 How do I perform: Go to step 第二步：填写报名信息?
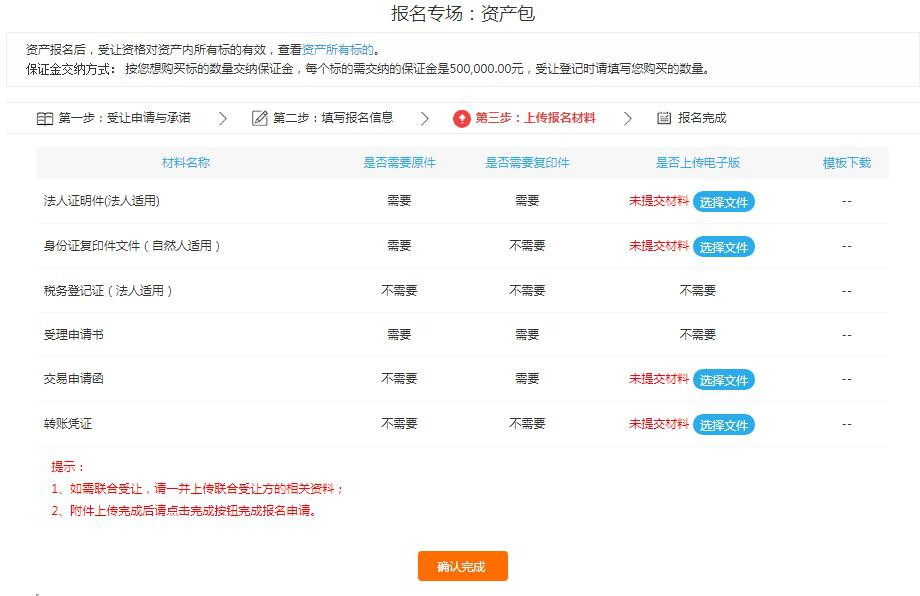tap(335, 118)
